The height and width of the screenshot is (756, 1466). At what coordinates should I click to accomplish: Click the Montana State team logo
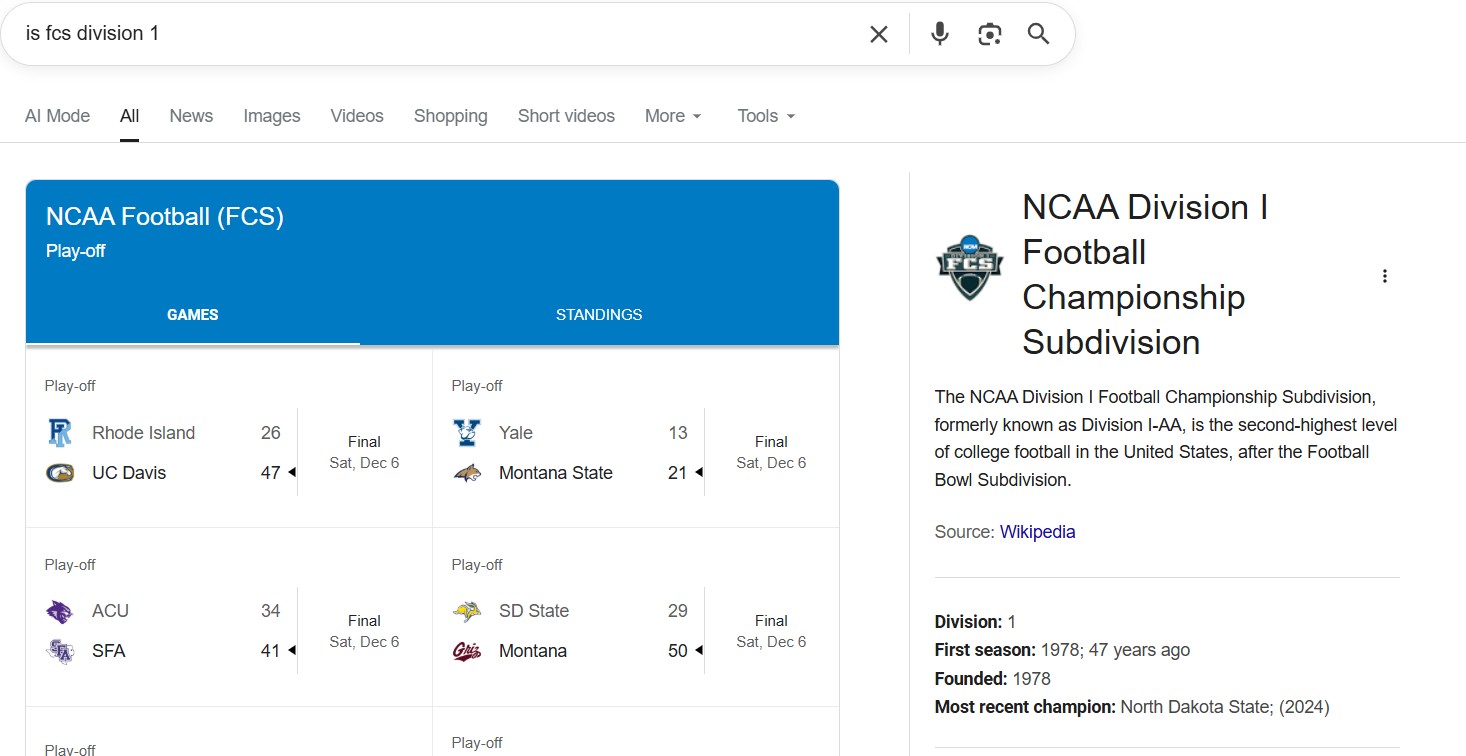(x=468, y=472)
